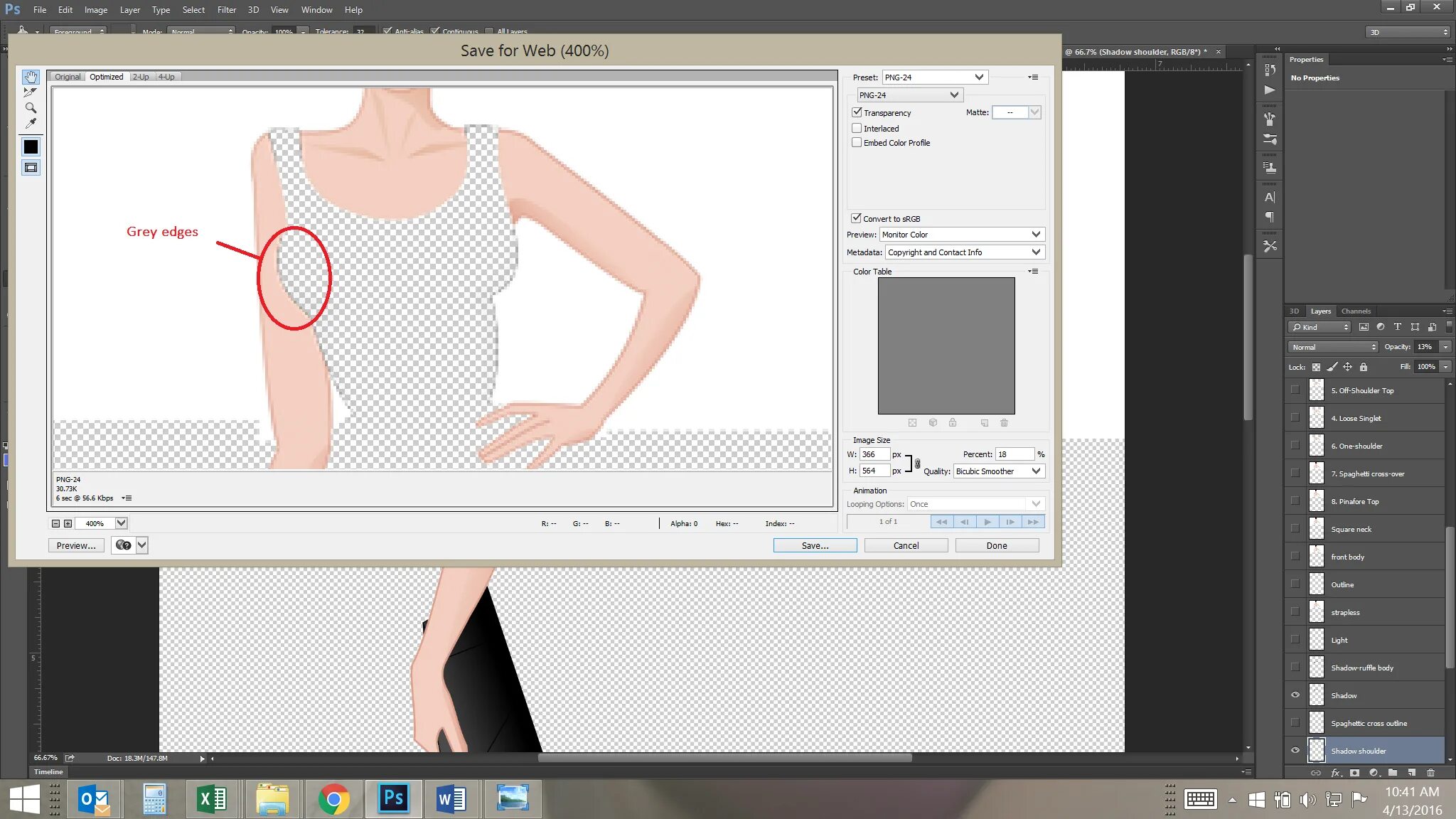Open Preview Monitor Color dropdown
The image size is (1456, 819).
point(962,235)
